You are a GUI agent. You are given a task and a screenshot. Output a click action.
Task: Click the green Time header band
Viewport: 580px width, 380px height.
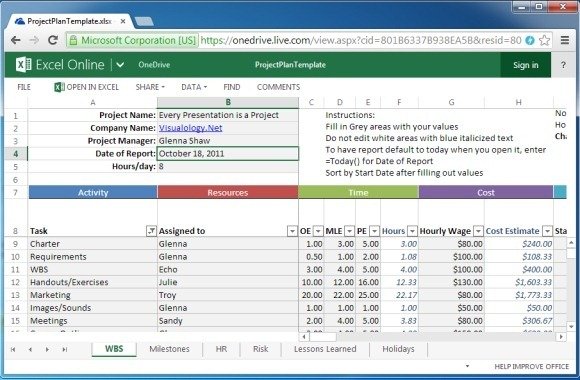[358, 192]
